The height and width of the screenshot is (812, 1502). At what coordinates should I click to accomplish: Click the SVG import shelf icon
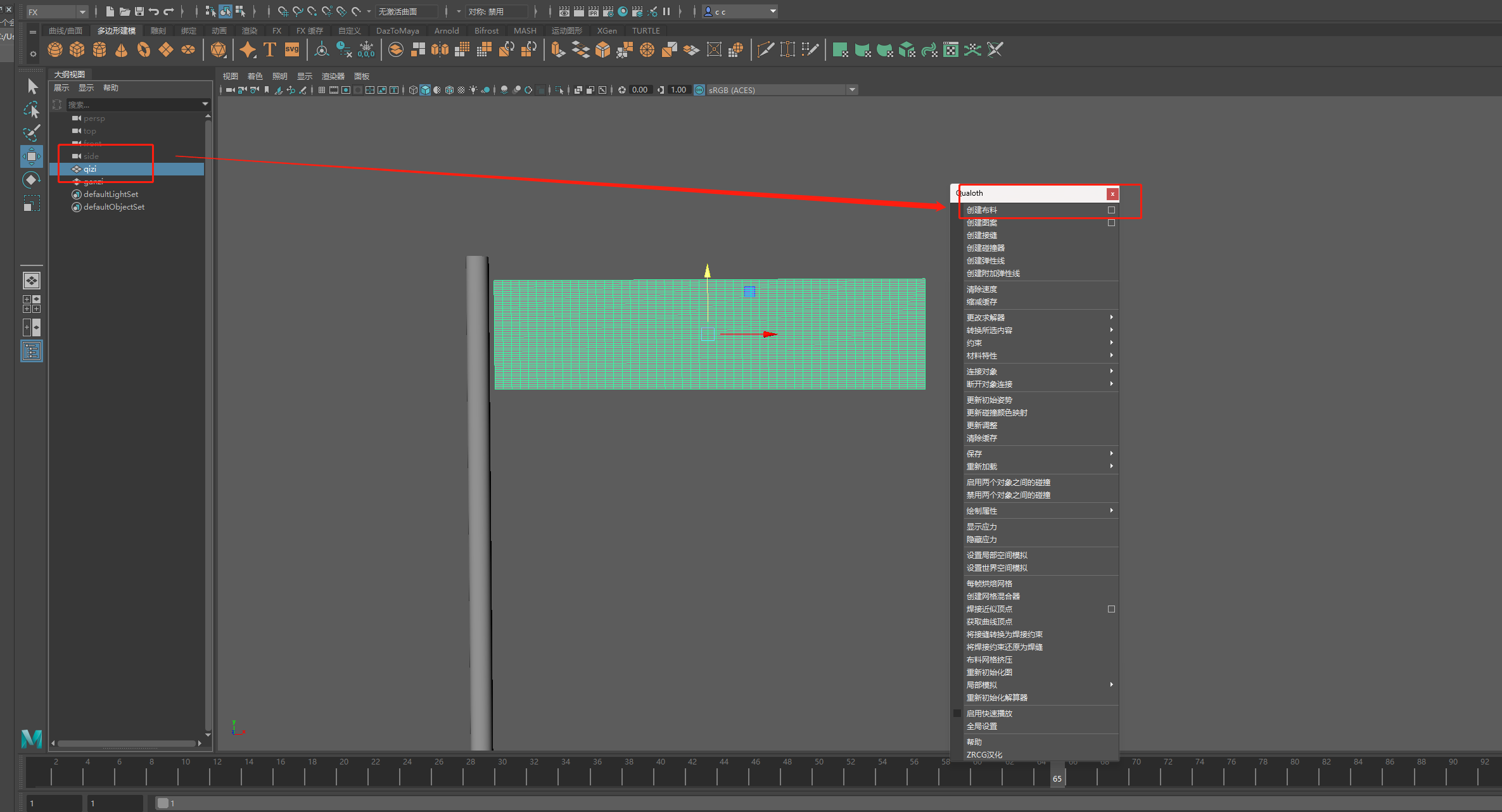(x=292, y=49)
